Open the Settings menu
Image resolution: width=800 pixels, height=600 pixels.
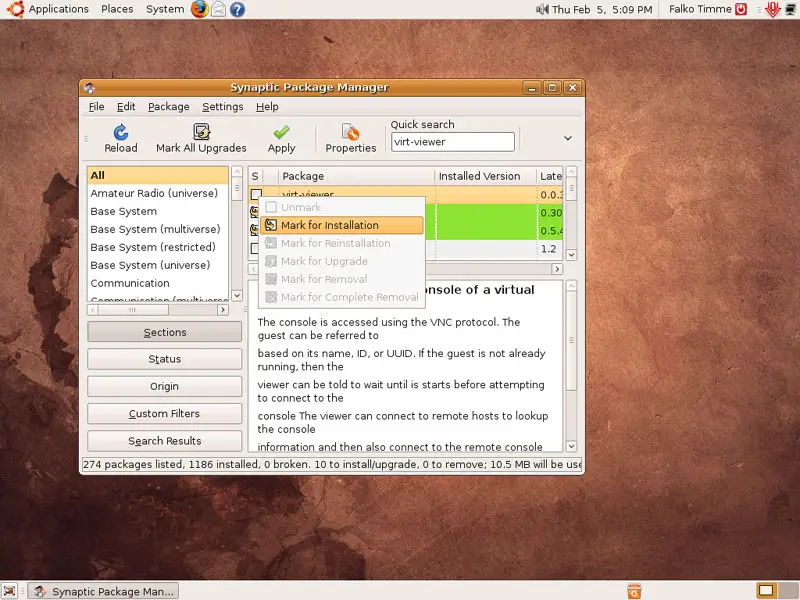pyautogui.click(x=223, y=107)
